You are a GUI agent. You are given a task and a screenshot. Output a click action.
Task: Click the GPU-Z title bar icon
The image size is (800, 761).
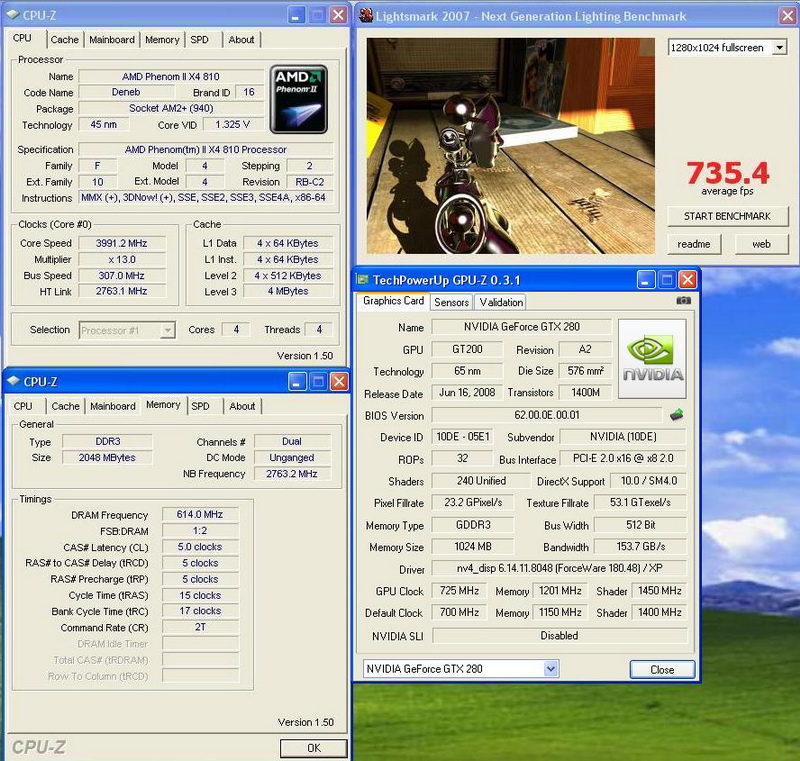pyautogui.click(x=363, y=280)
